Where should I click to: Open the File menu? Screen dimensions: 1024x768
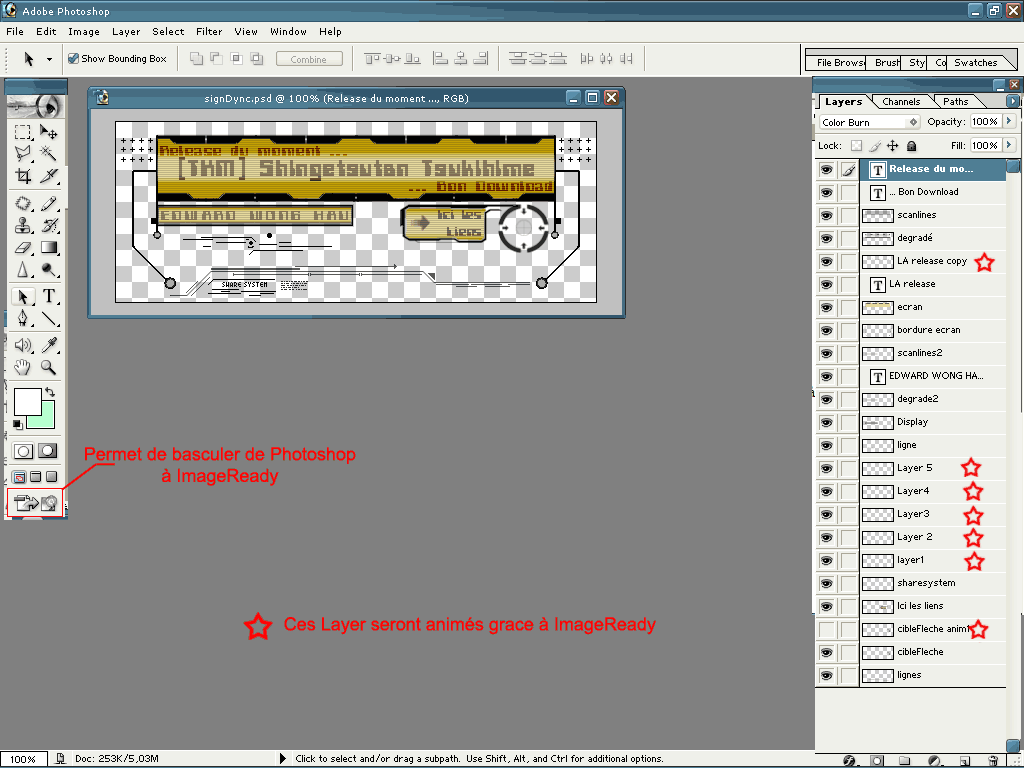(15, 31)
